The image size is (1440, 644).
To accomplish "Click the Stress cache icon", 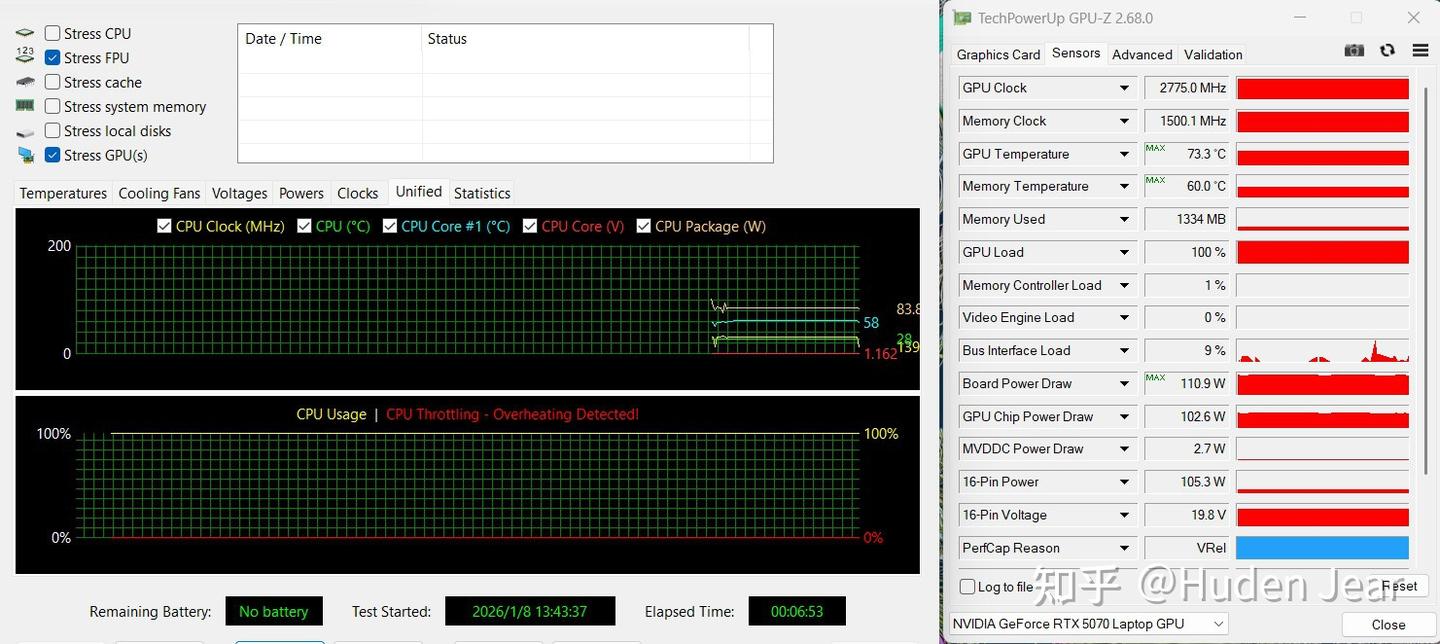I will click(x=25, y=82).
